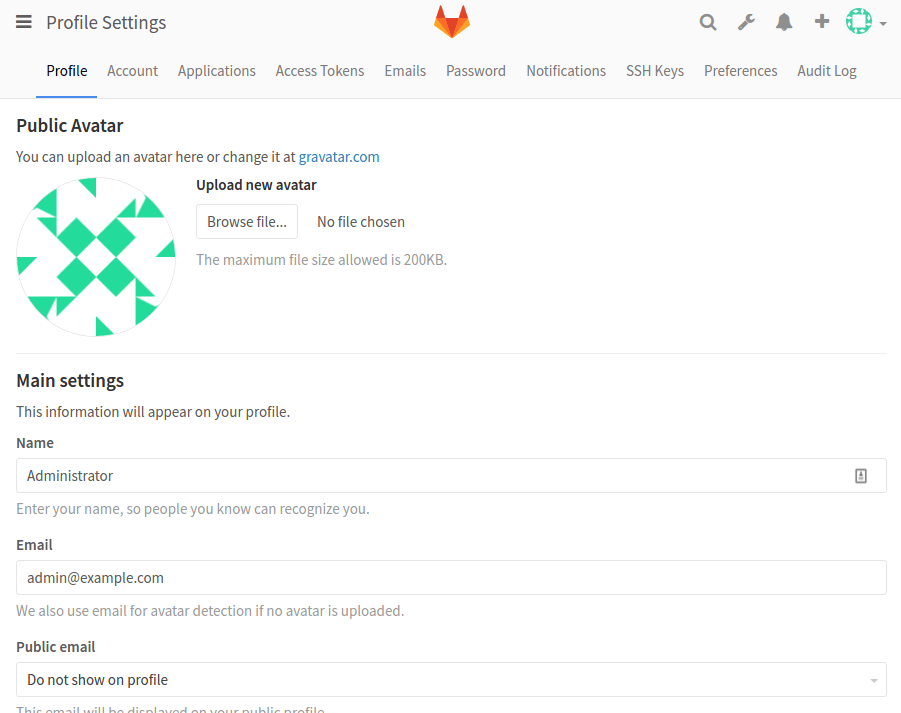Viewport: 901px width, 713px height.
Task: Click the GitLab fox logo
Action: tap(450, 20)
